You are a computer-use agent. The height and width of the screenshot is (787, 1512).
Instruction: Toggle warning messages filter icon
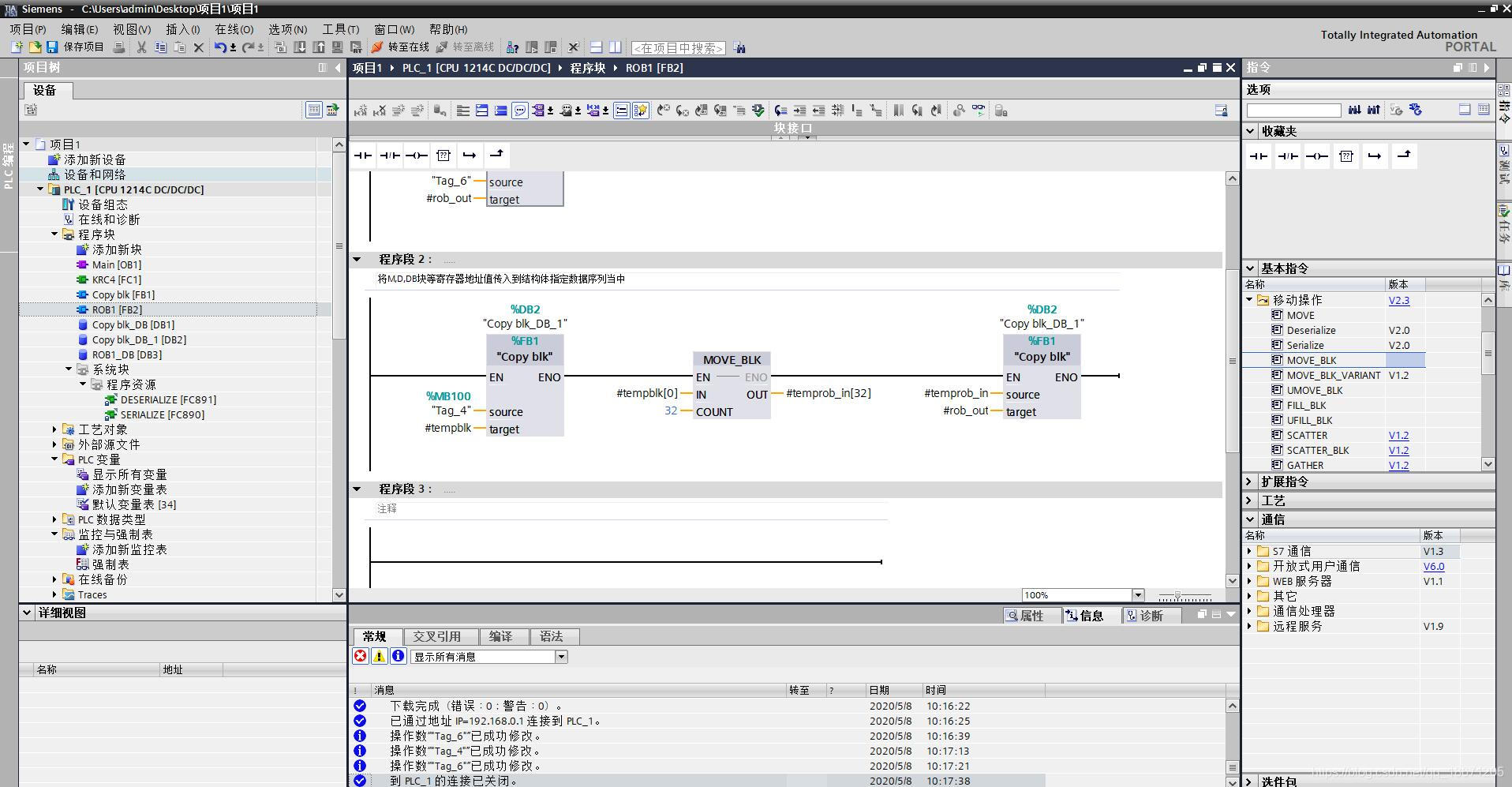click(x=380, y=656)
